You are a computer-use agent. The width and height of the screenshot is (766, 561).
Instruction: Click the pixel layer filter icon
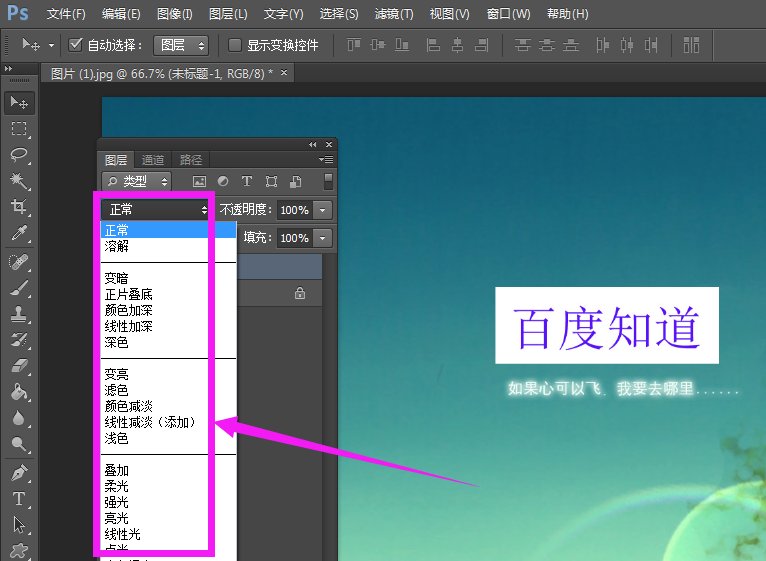(x=199, y=182)
